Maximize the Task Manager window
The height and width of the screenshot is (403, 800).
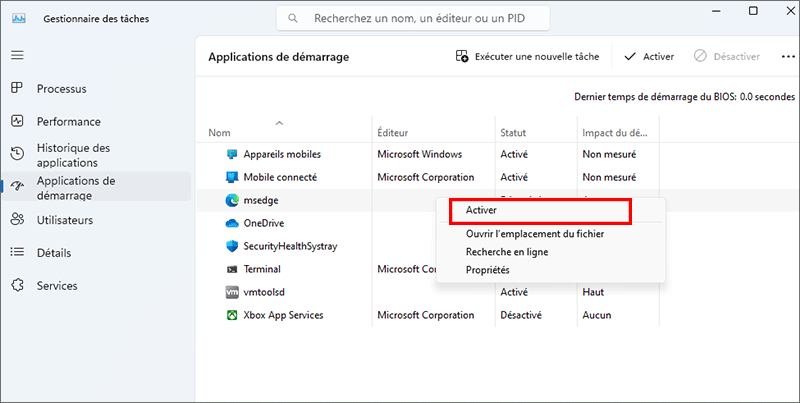[753, 11]
